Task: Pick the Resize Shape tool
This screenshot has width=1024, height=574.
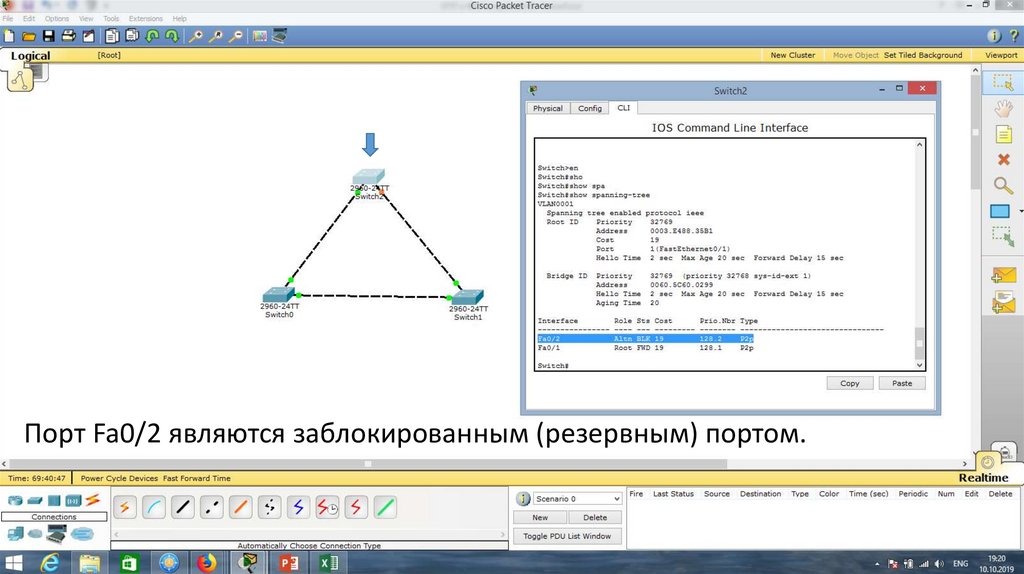Action: 1003,236
